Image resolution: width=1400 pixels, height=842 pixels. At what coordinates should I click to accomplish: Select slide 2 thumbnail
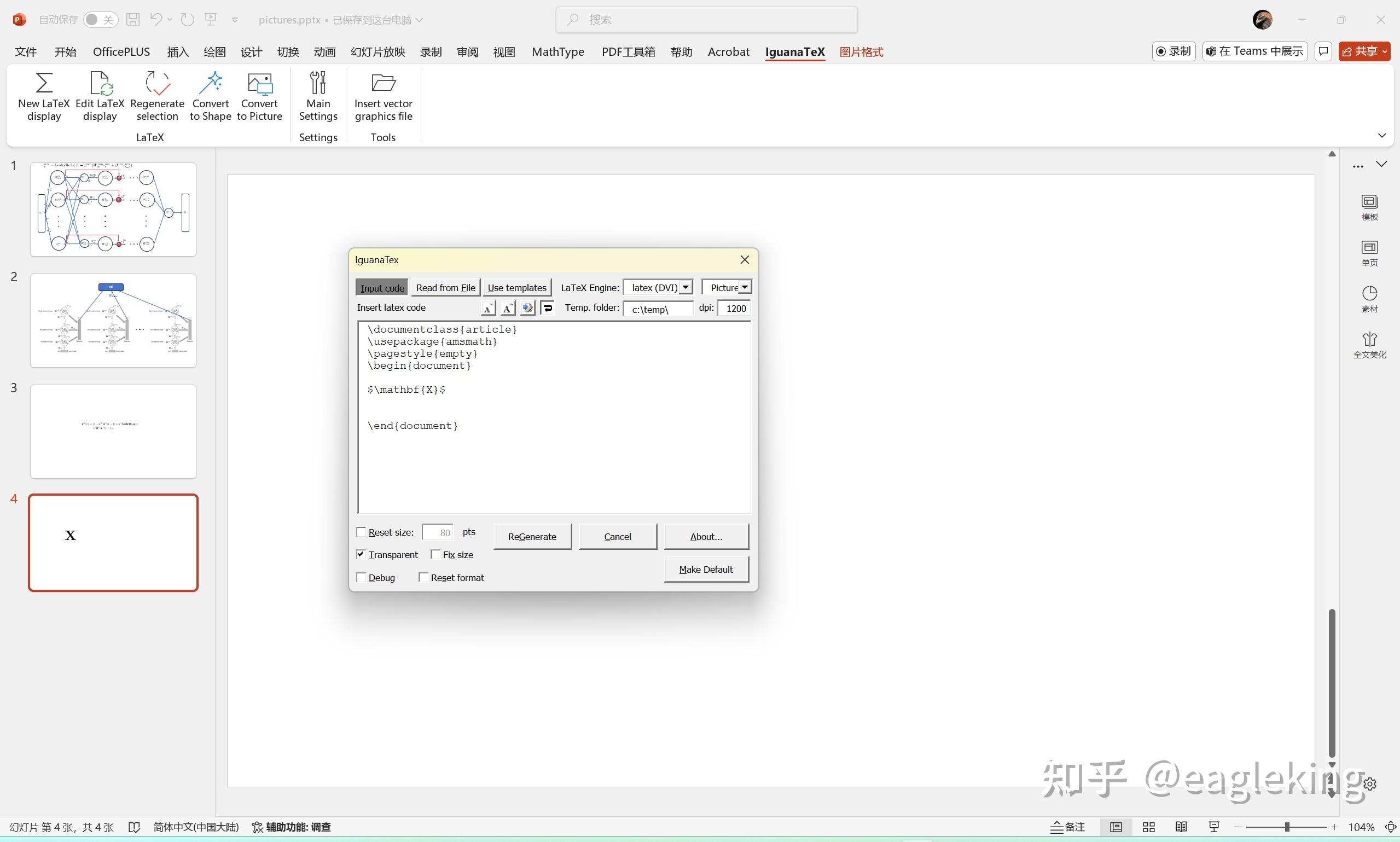click(113, 321)
